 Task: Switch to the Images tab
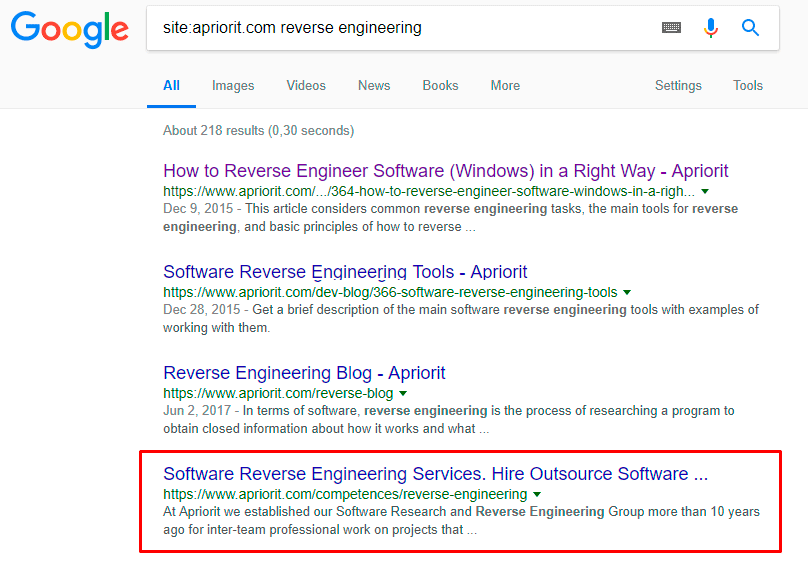pos(233,86)
